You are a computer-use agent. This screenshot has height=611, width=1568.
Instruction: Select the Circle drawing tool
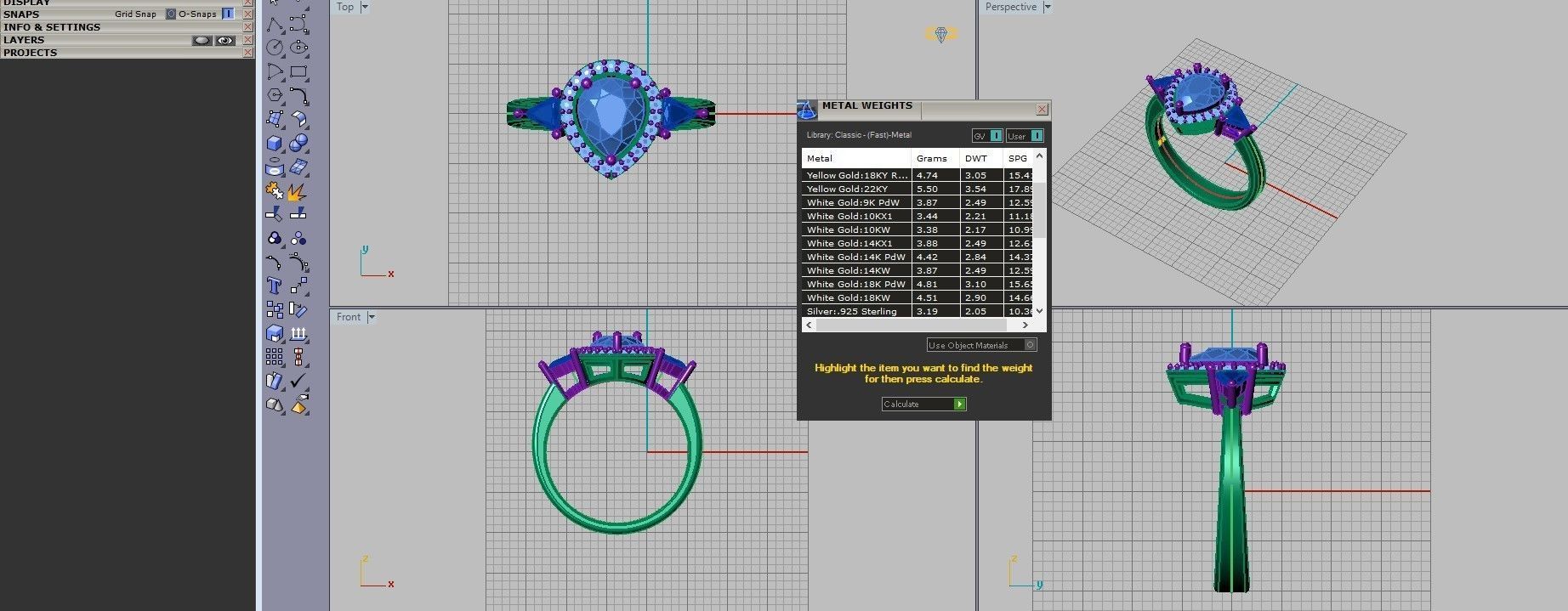pos(275,48)
